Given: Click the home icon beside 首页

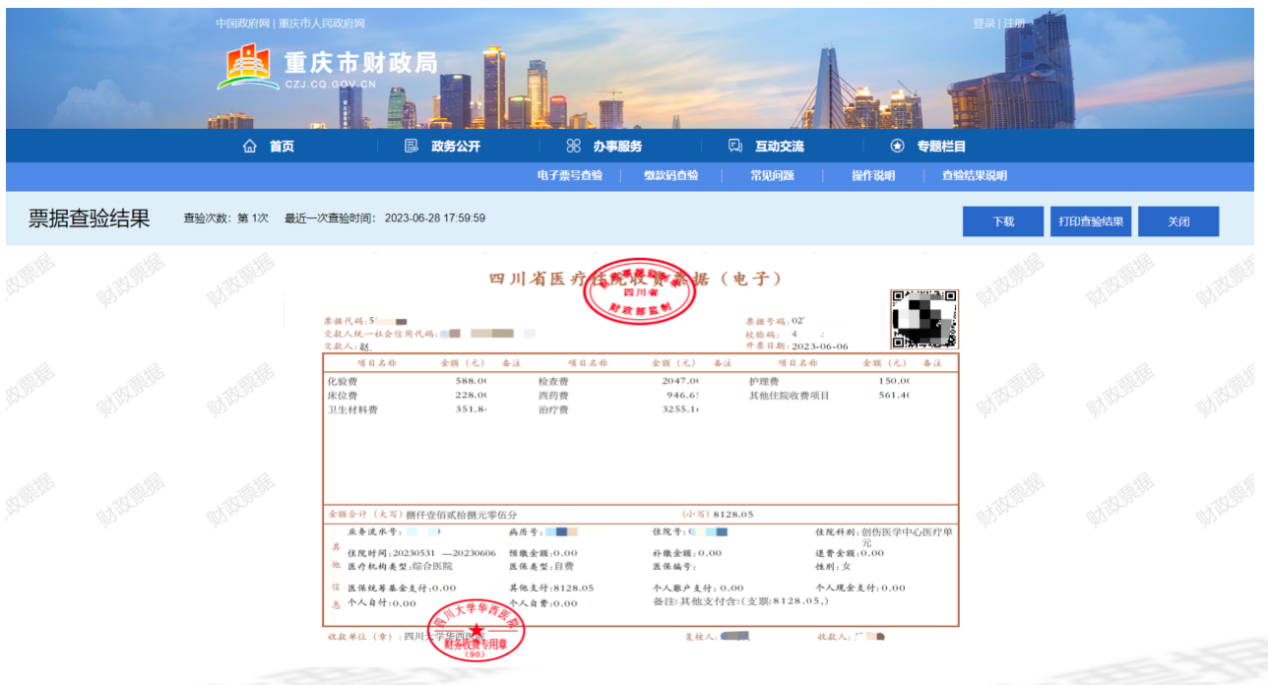Looking at the screenshot, I should (x=250, y=146).
